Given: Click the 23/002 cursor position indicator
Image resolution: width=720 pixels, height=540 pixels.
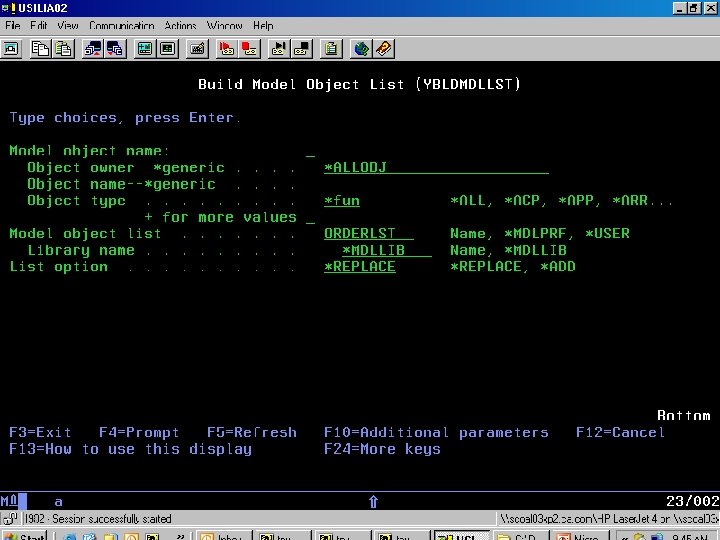Looking at the screenshot, I should click(x=692, y=501).
